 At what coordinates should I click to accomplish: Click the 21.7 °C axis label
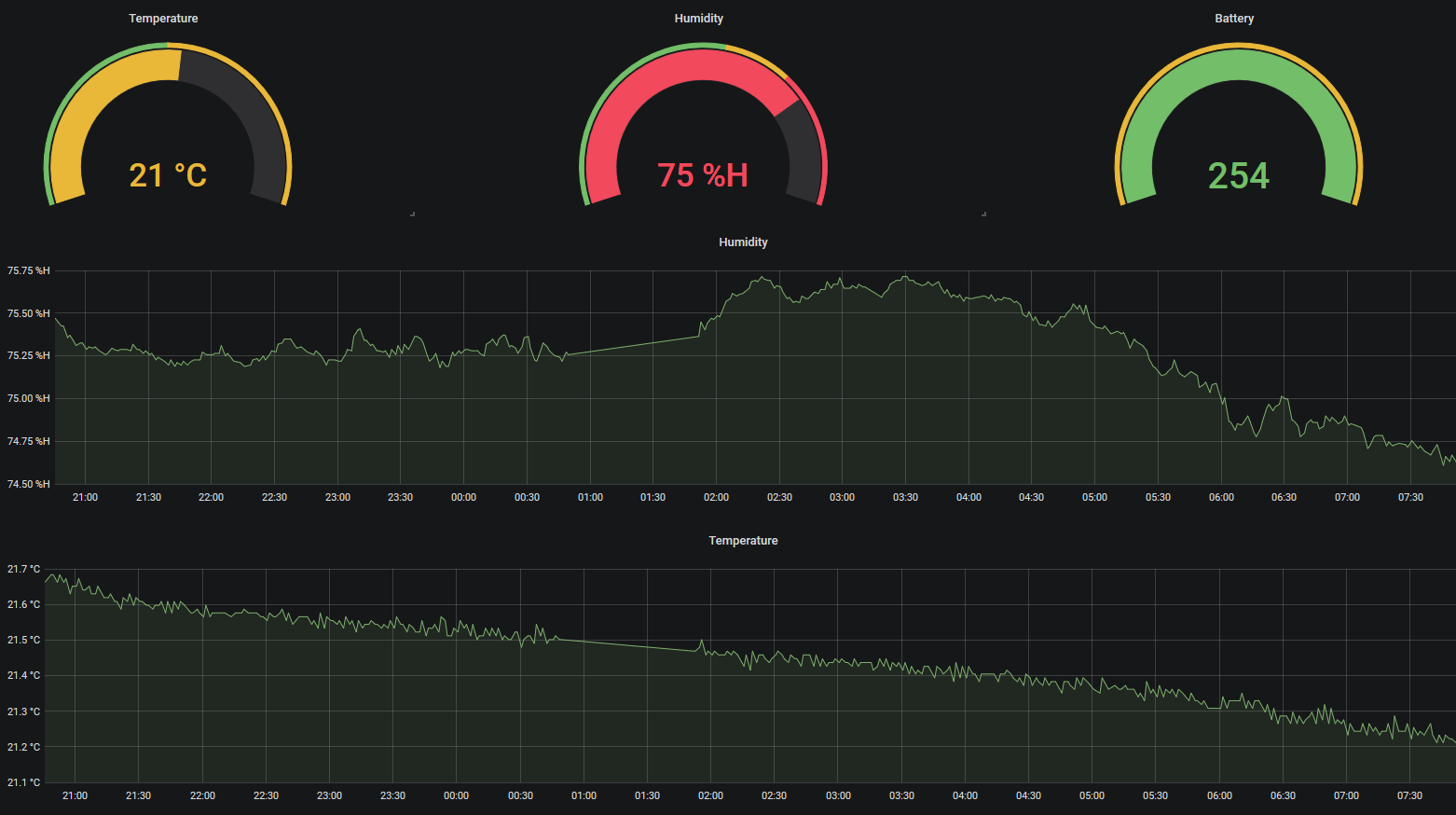pos(24,569)
